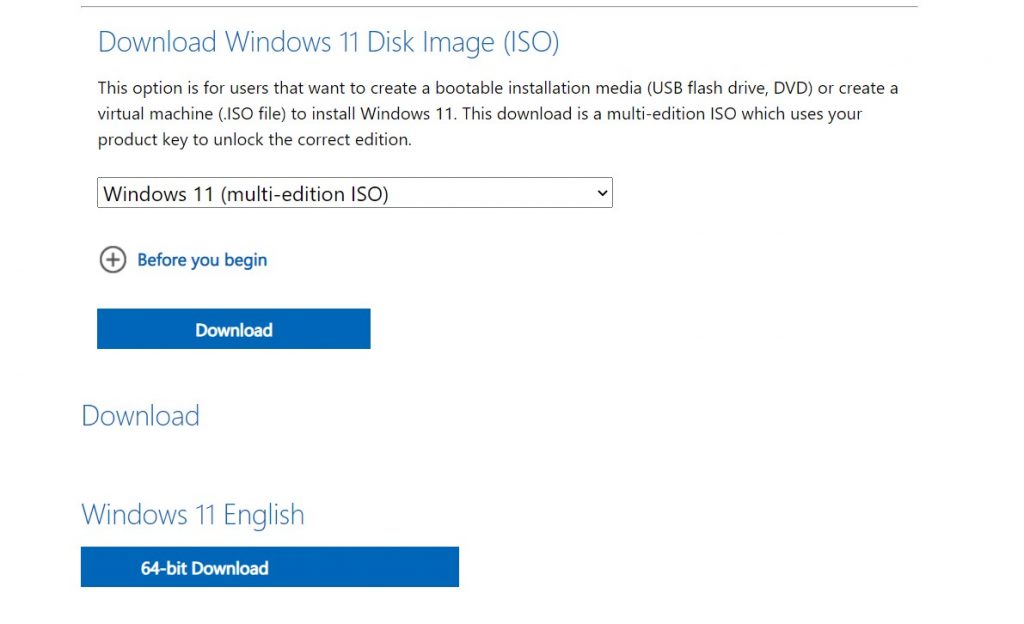Click the Download Windows 11 Disk Image heading
The image size is (1024, 624).
coord(328,42)
